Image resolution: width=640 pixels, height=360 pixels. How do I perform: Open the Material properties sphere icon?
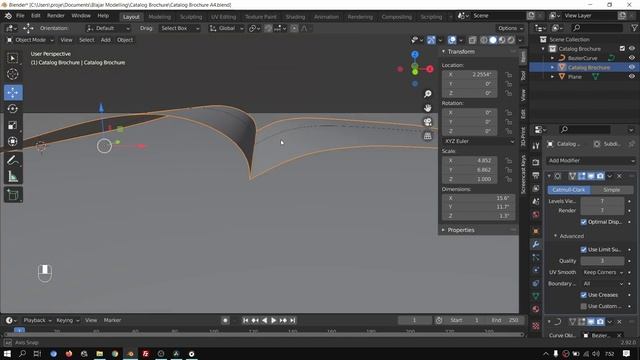point(536,309)
